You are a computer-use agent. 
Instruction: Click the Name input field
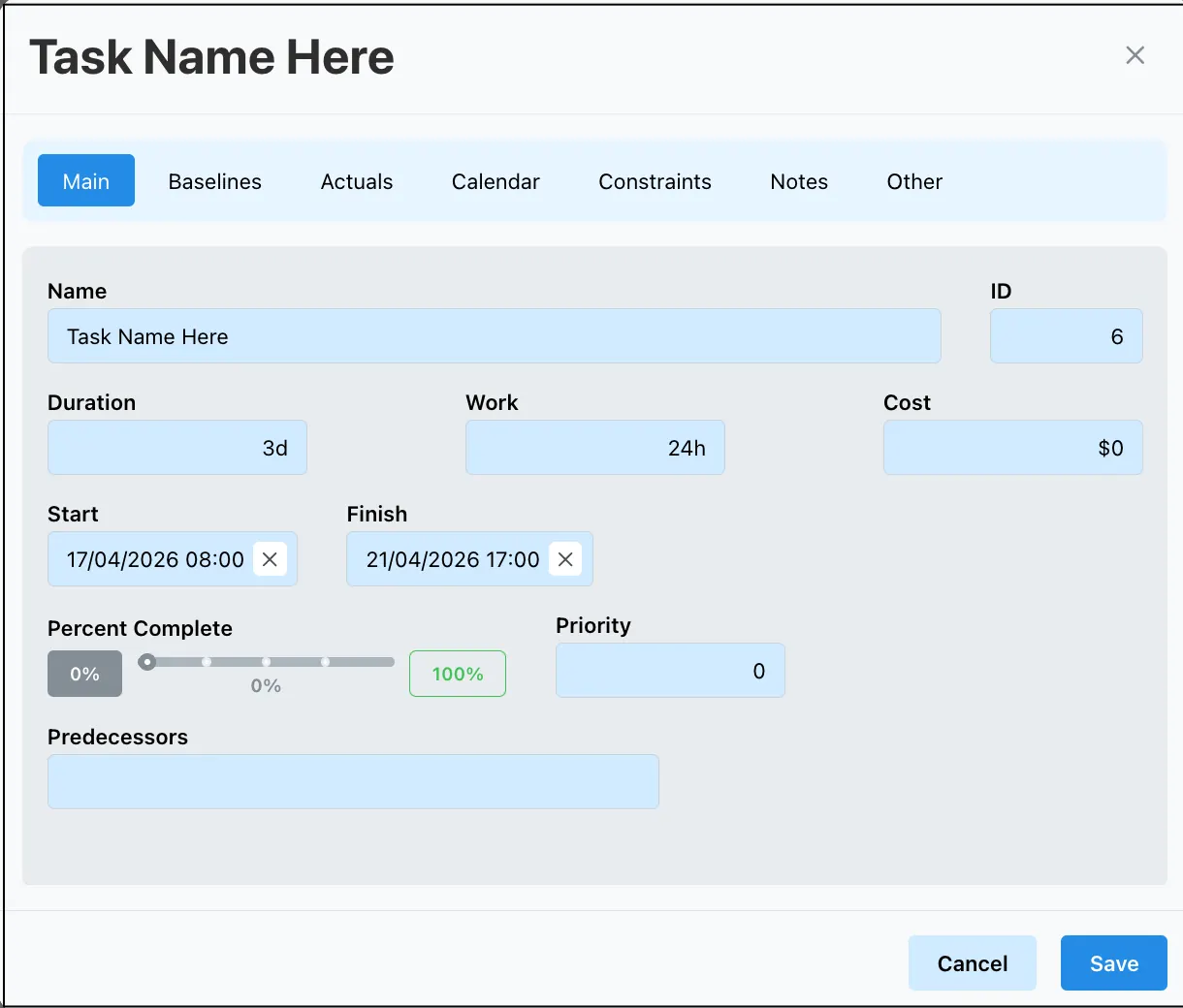[x=495, y=336]
